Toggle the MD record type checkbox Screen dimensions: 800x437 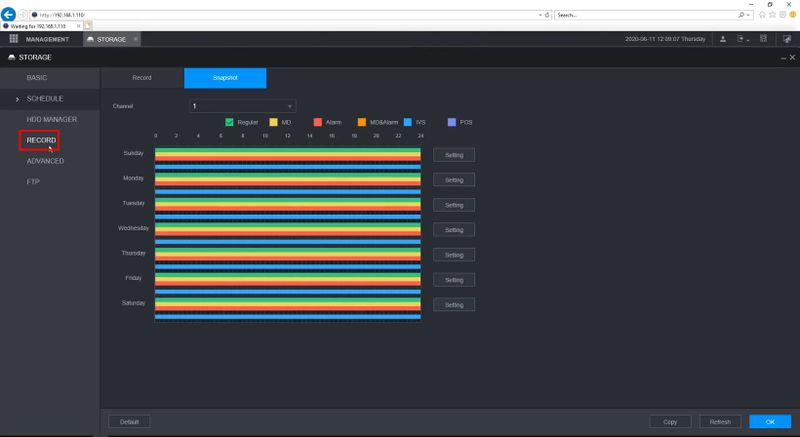pos(273,122)
